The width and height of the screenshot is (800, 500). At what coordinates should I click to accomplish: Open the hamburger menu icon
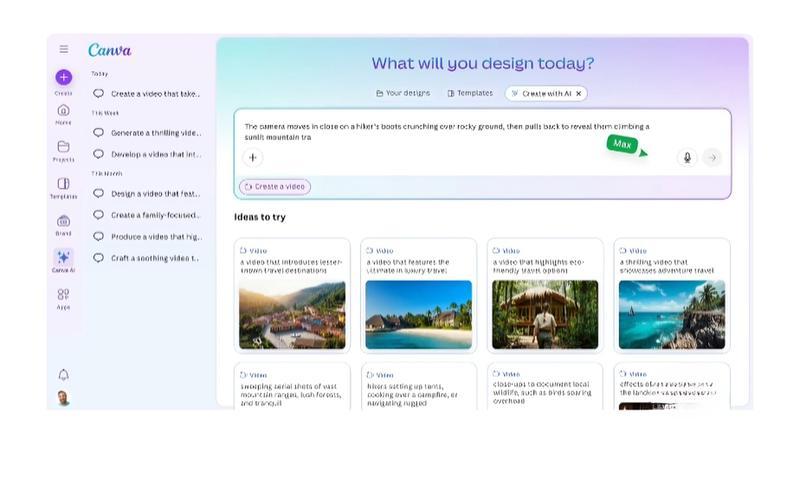(x=64, y=49)
